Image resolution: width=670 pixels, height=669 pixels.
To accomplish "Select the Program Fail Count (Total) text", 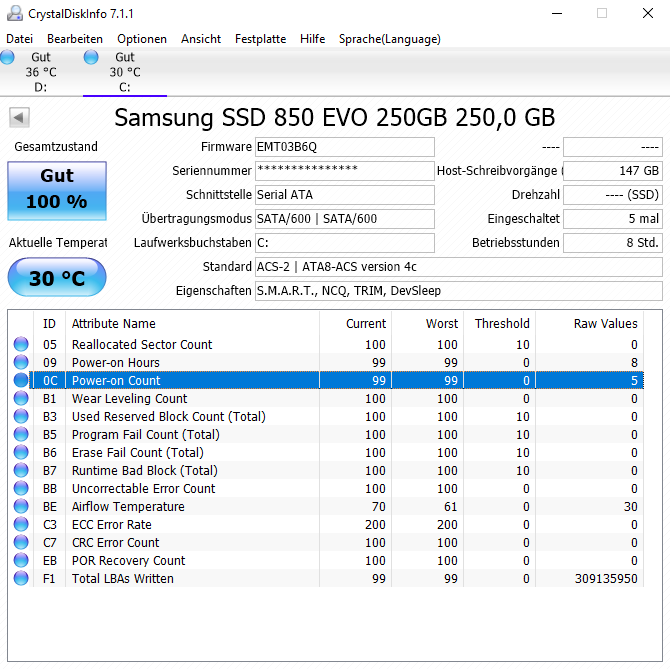I will [146, 434].
